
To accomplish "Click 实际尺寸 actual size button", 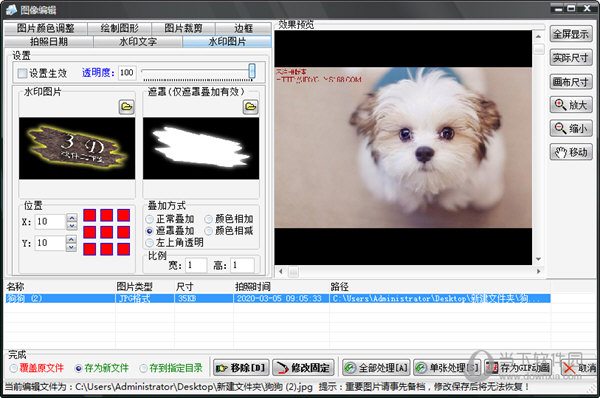I will [x=571, y=58].
